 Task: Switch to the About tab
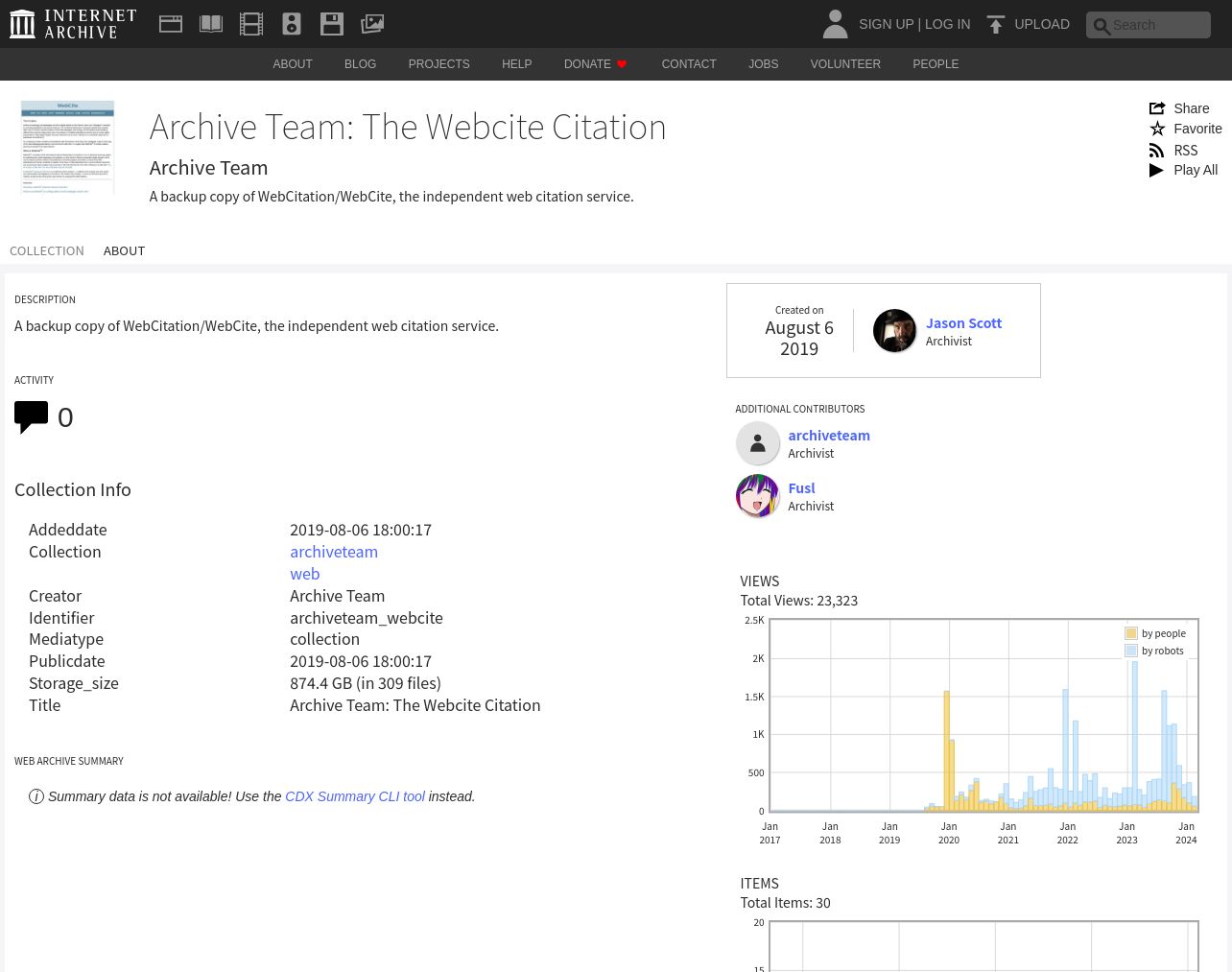pyautogui.click(x=124, y=250)
